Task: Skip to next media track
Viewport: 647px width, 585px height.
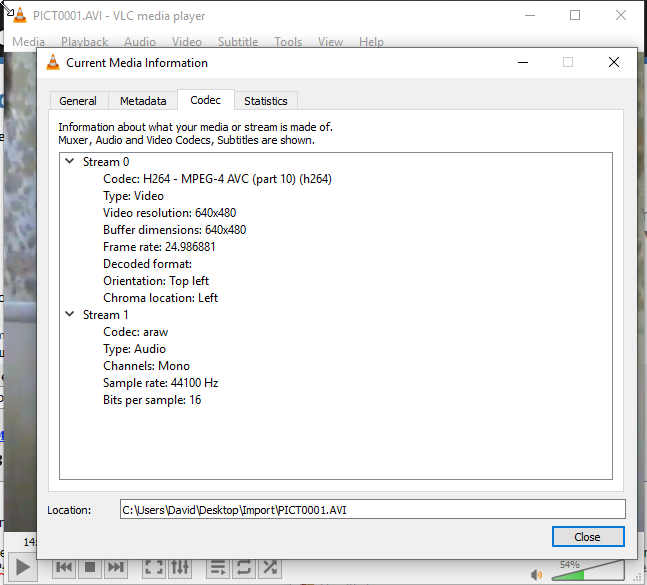Action: (x=116, y=568)
